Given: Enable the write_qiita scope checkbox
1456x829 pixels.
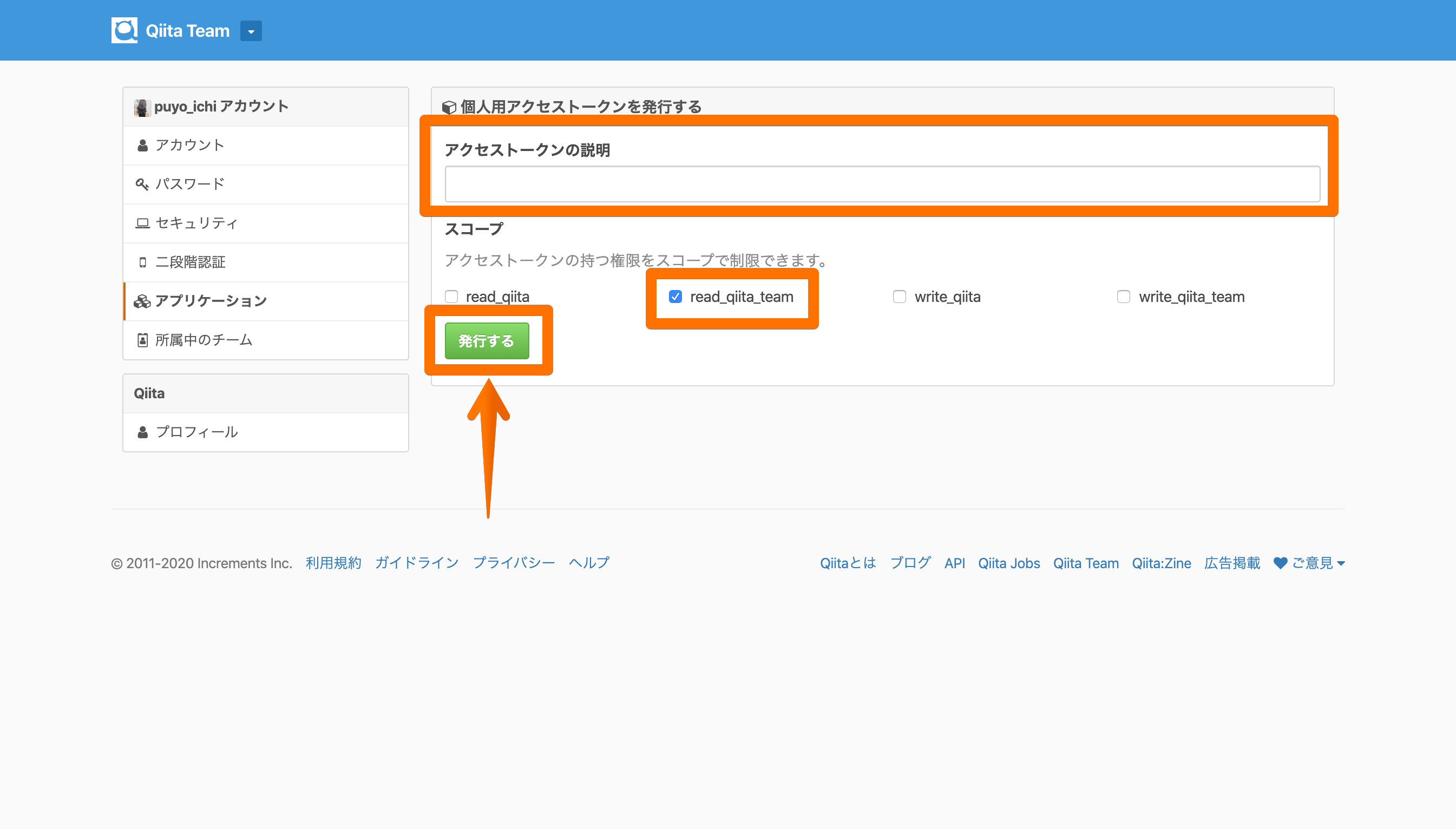Looking at the screenshot, I should pyautogui.click(x=899, y=297).
